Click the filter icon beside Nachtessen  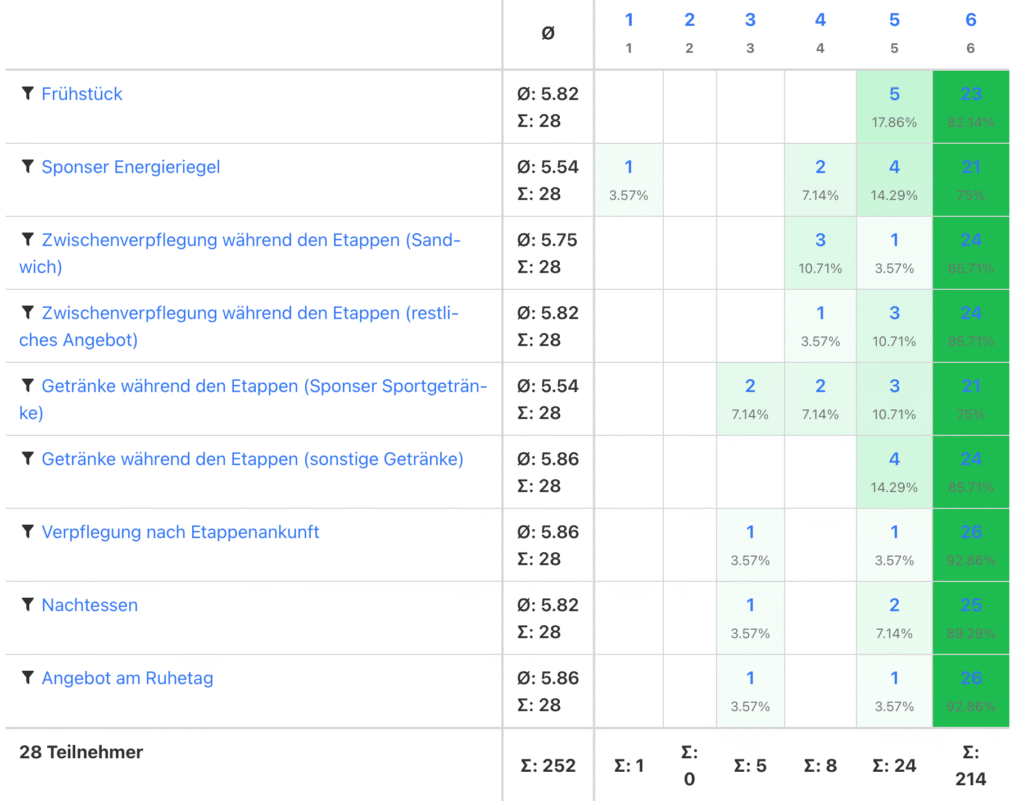(x=28, y=604)
